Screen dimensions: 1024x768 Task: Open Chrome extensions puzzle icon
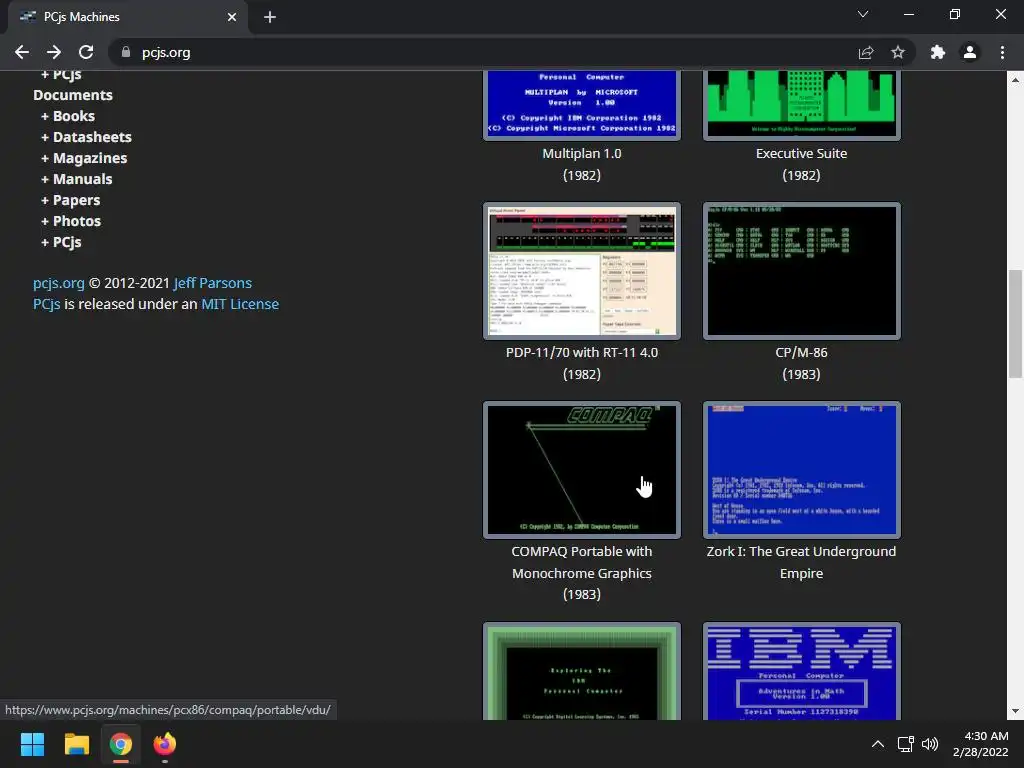[x=938, y=52]
